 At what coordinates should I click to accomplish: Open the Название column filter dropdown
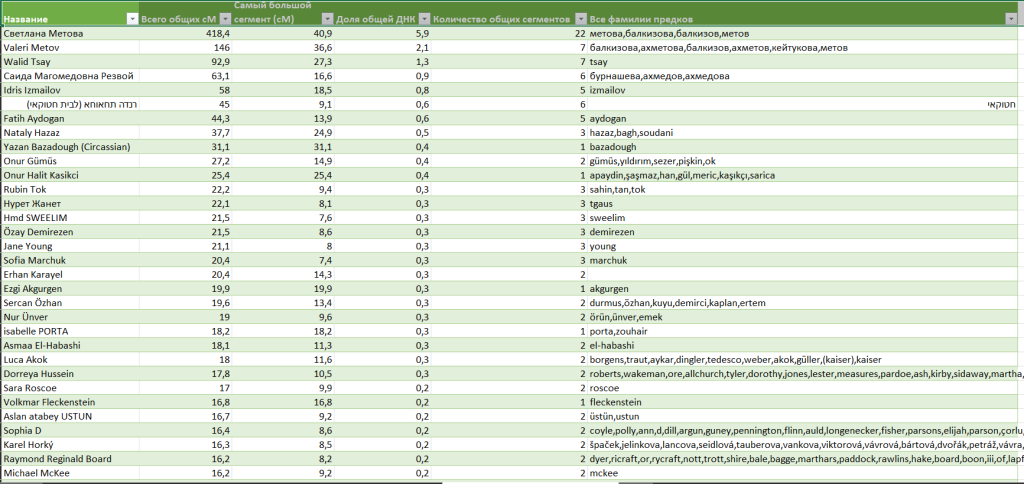tap(132, 19)
